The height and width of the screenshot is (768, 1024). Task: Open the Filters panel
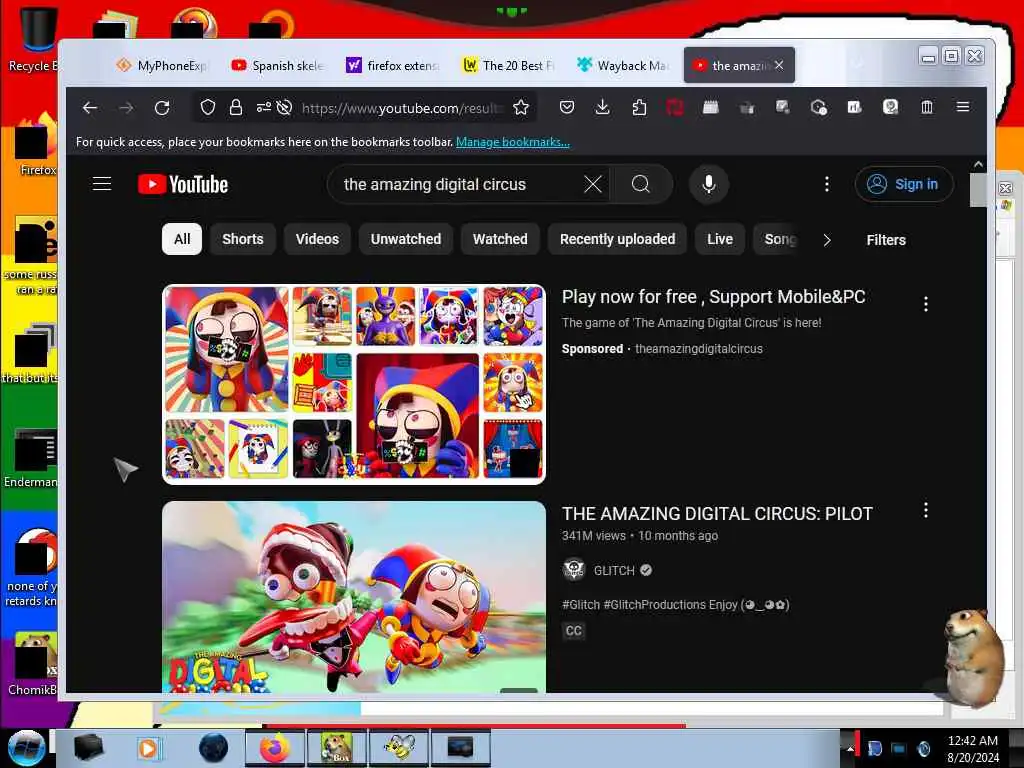[886, 240]
